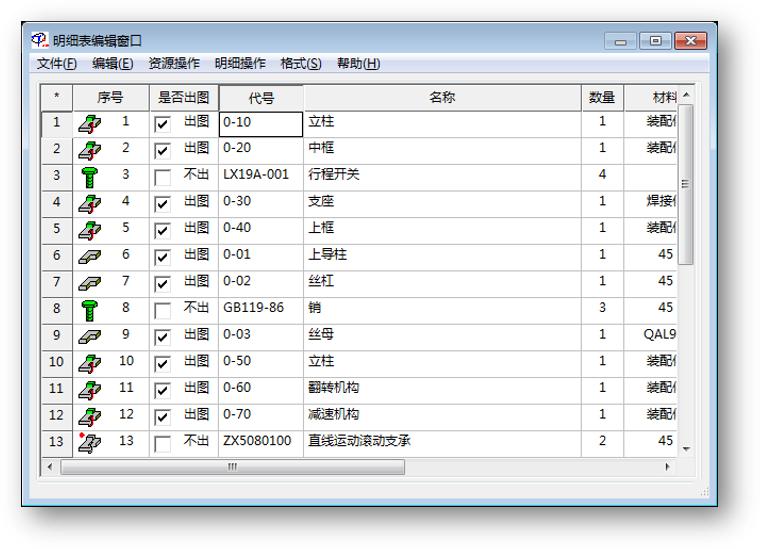
Task: Open the 资源操作 menu
Action: click(x=174, y=63)
